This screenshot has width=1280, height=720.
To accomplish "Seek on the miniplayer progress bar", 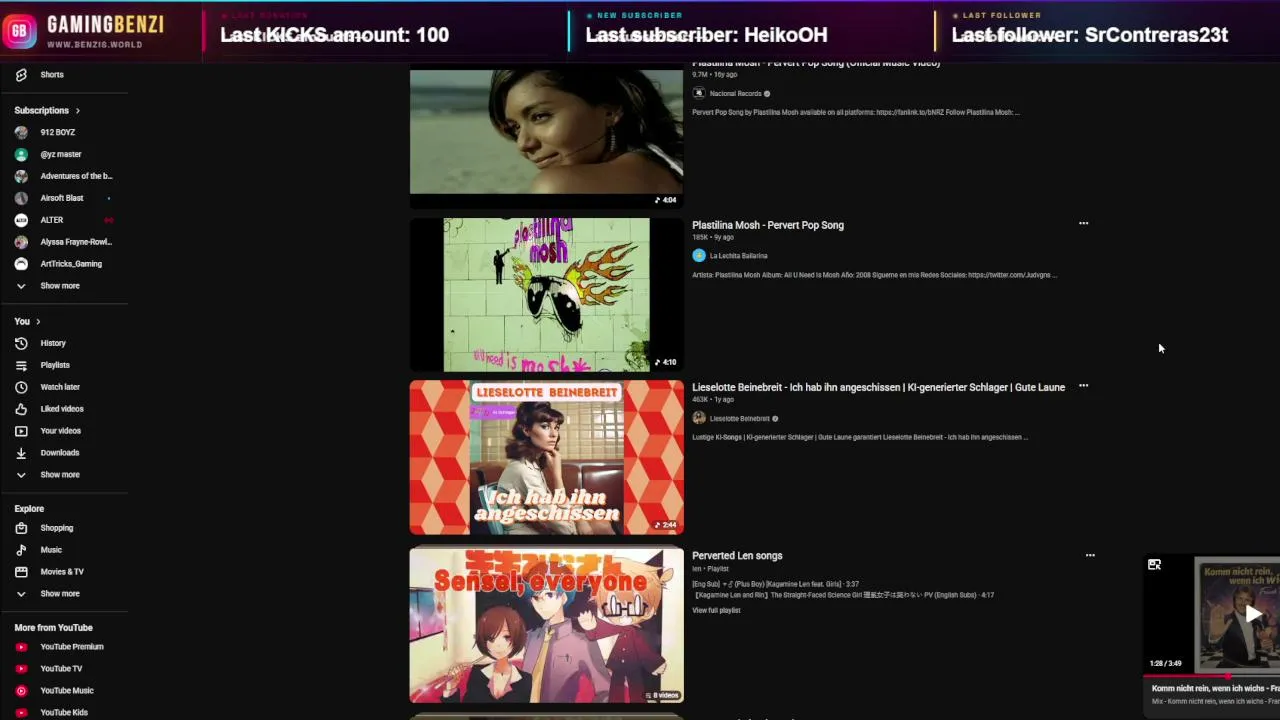I will click(x=1212, y=676).
